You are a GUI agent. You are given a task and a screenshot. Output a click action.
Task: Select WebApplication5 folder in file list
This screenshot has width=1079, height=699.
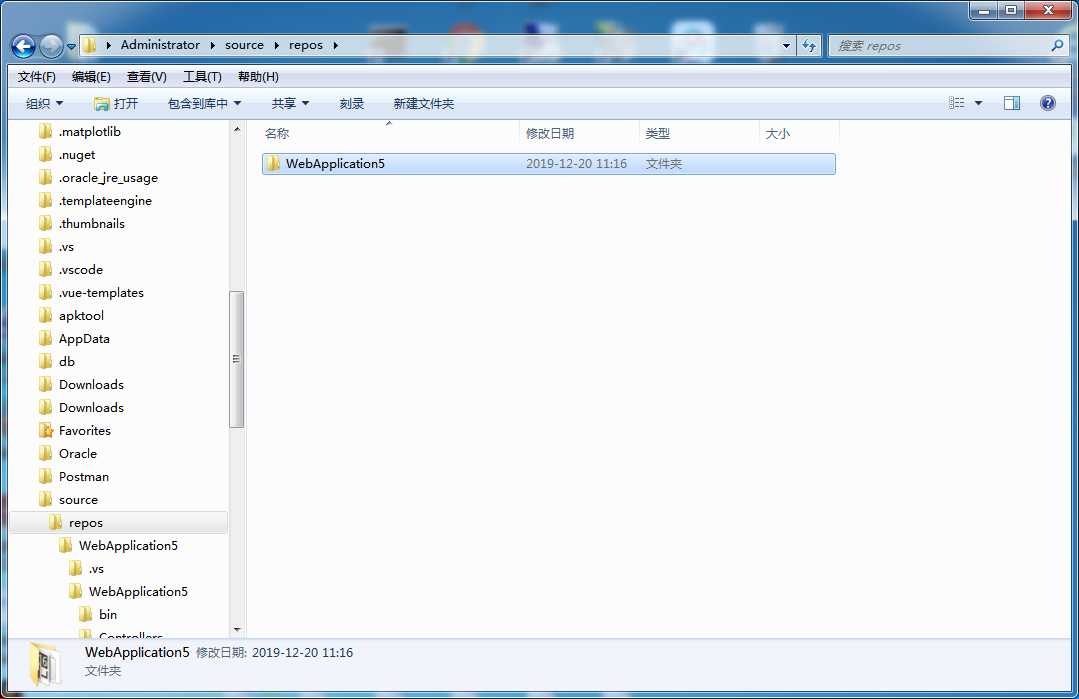(x=548, y=164)
